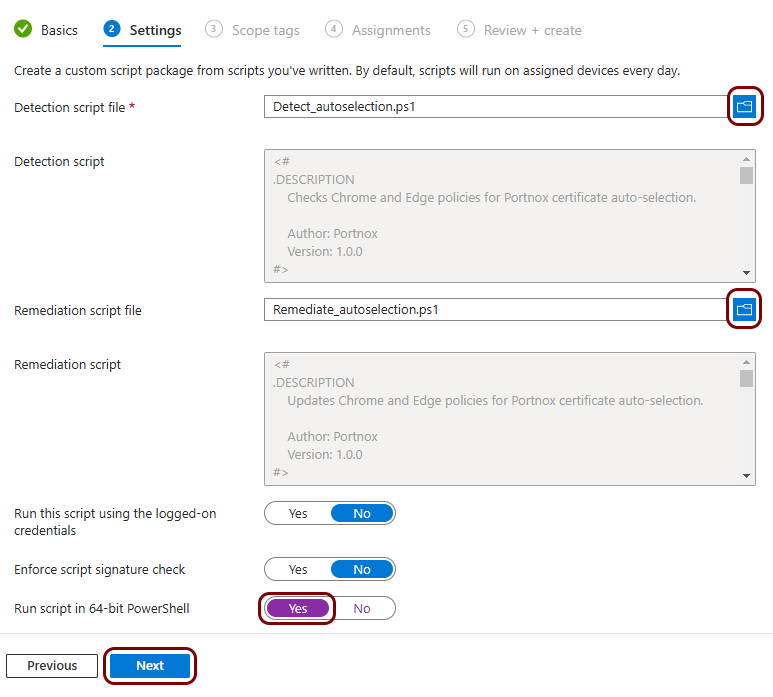773x697 pixels.
Task: Click the Previous button
Action: coord(52,666)
